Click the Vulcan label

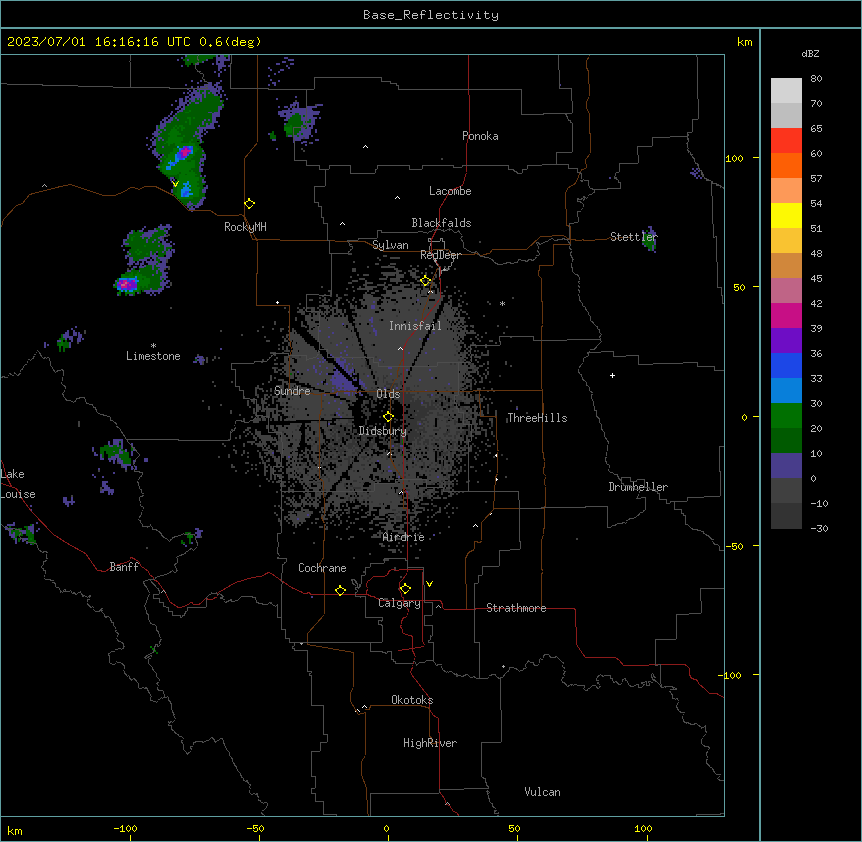point(542,792)
